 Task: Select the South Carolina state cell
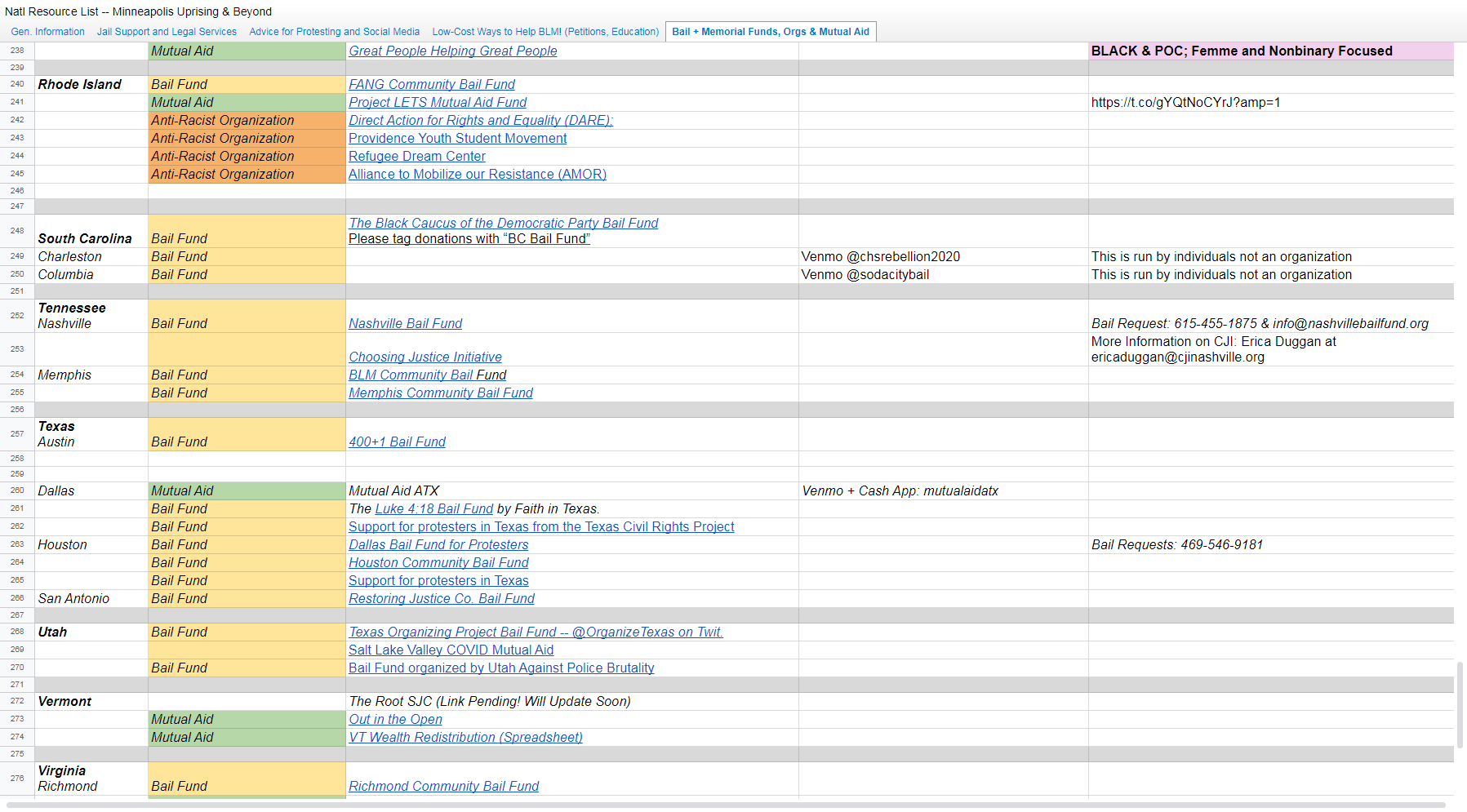91,231
